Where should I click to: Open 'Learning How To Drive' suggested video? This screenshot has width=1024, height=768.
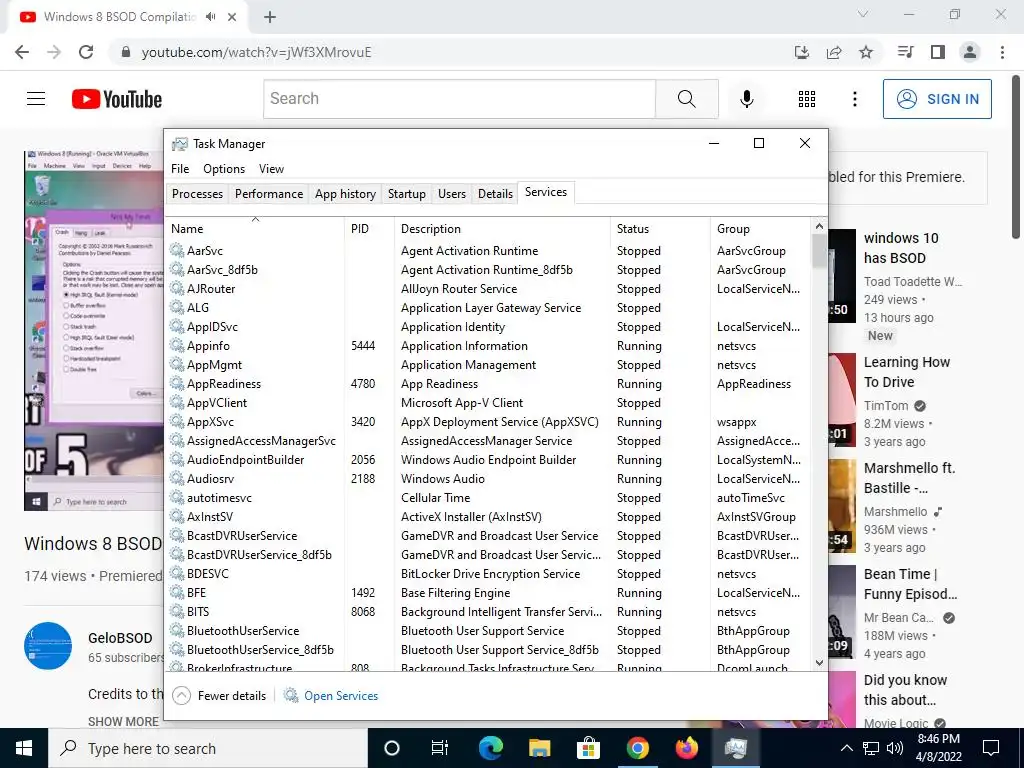906,372
